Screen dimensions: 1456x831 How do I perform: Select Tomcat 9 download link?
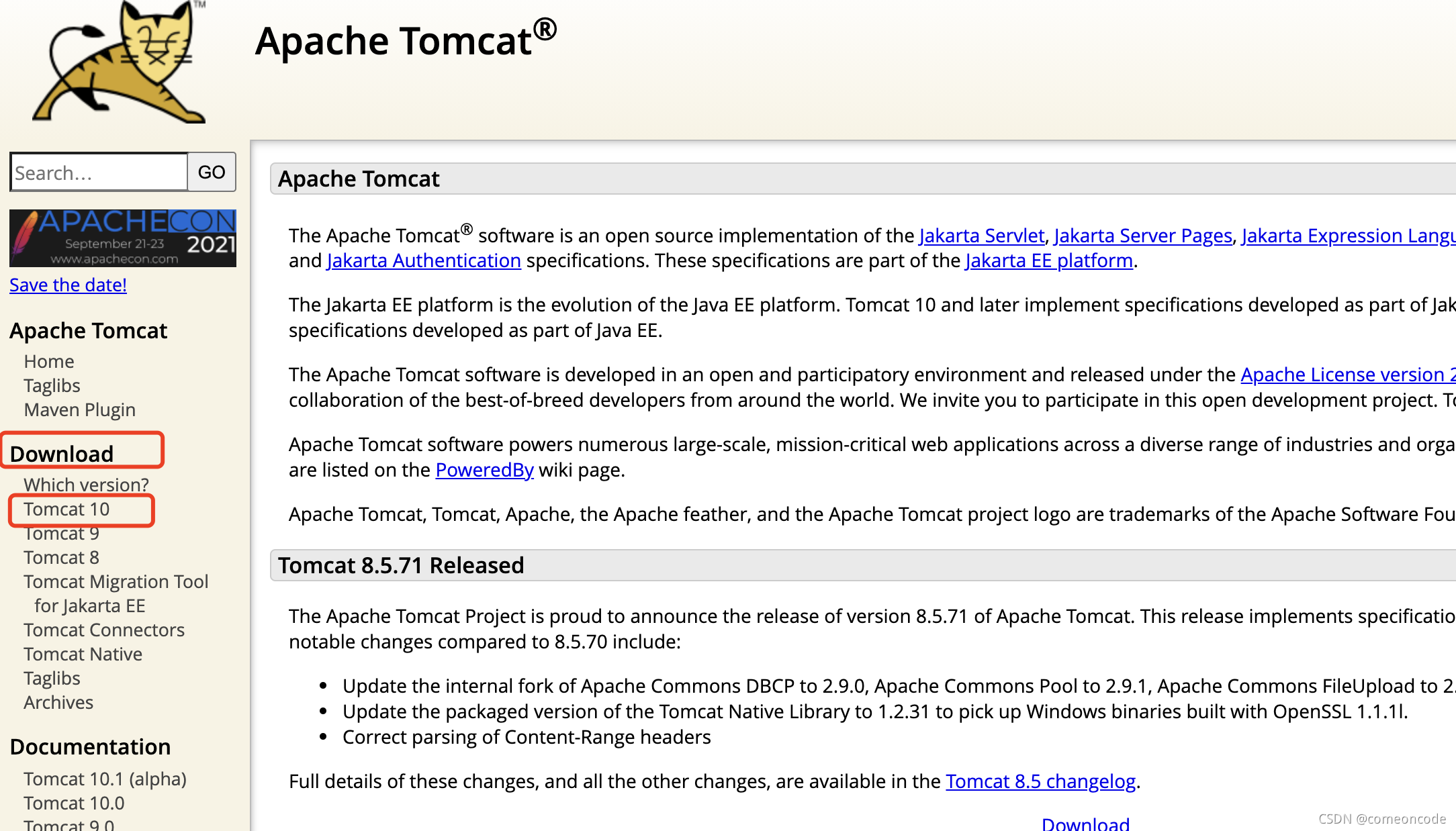tap(61, 534)
